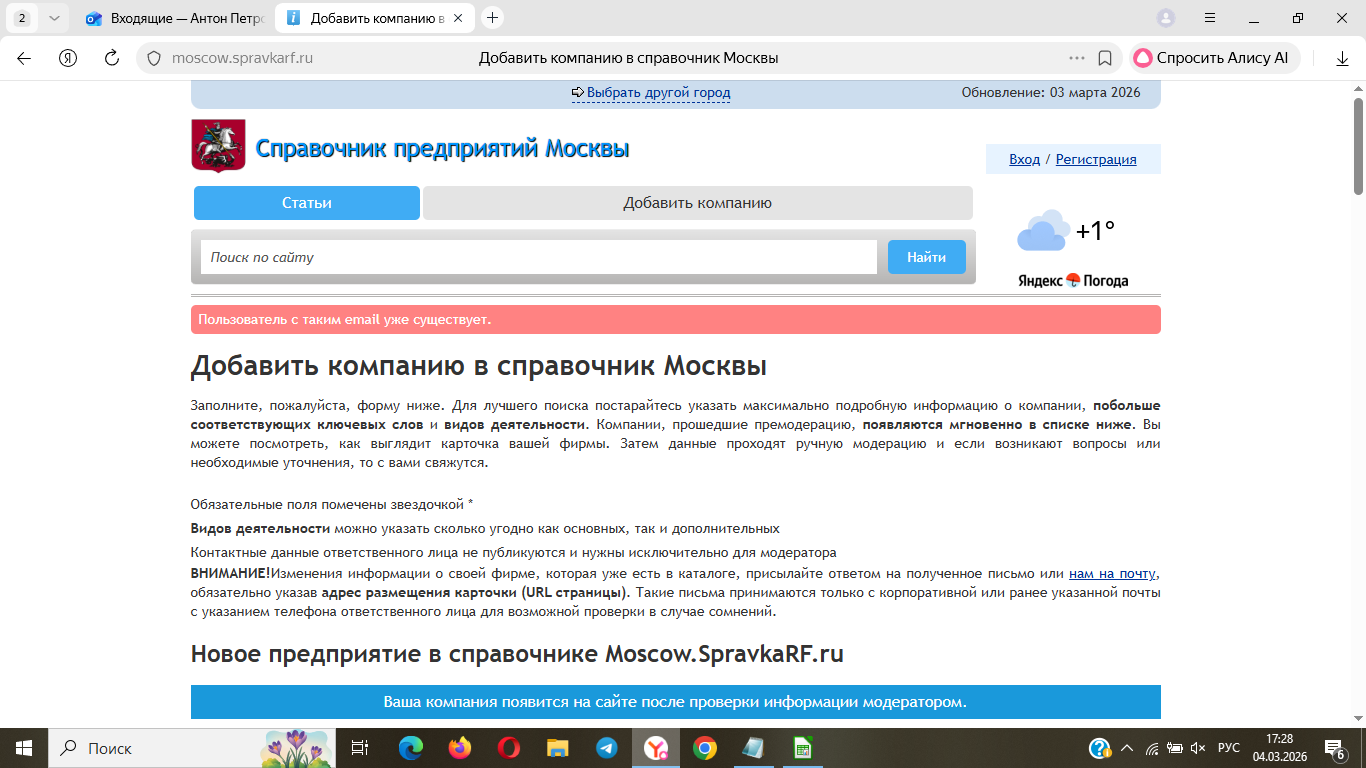Open Yandex home via the Я icon
Image resolution: width=1366 pixels, height=768 pixels.
pos(68,58)
